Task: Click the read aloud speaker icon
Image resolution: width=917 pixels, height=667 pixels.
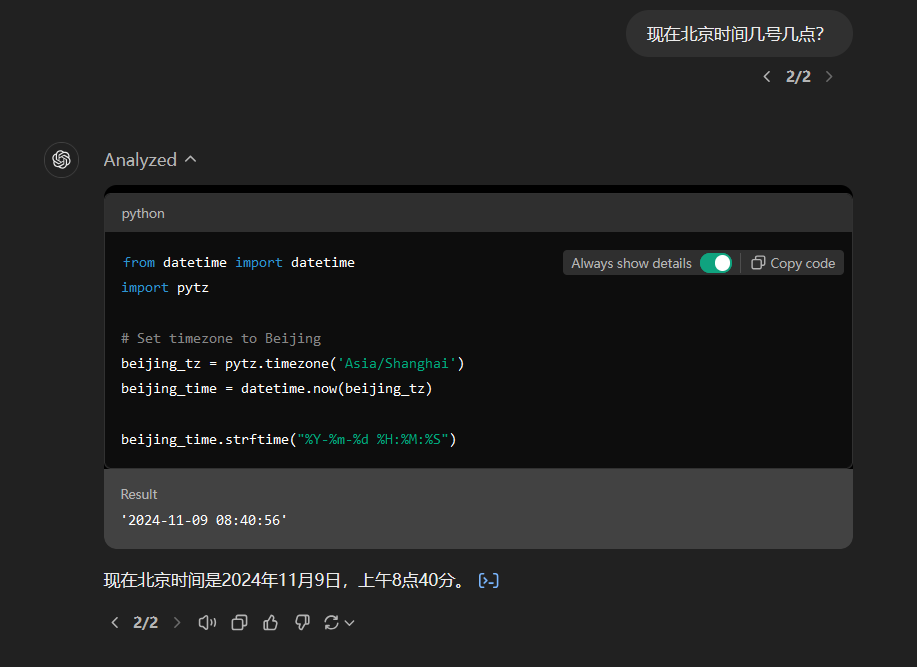Action: click(x=207, y=623)
